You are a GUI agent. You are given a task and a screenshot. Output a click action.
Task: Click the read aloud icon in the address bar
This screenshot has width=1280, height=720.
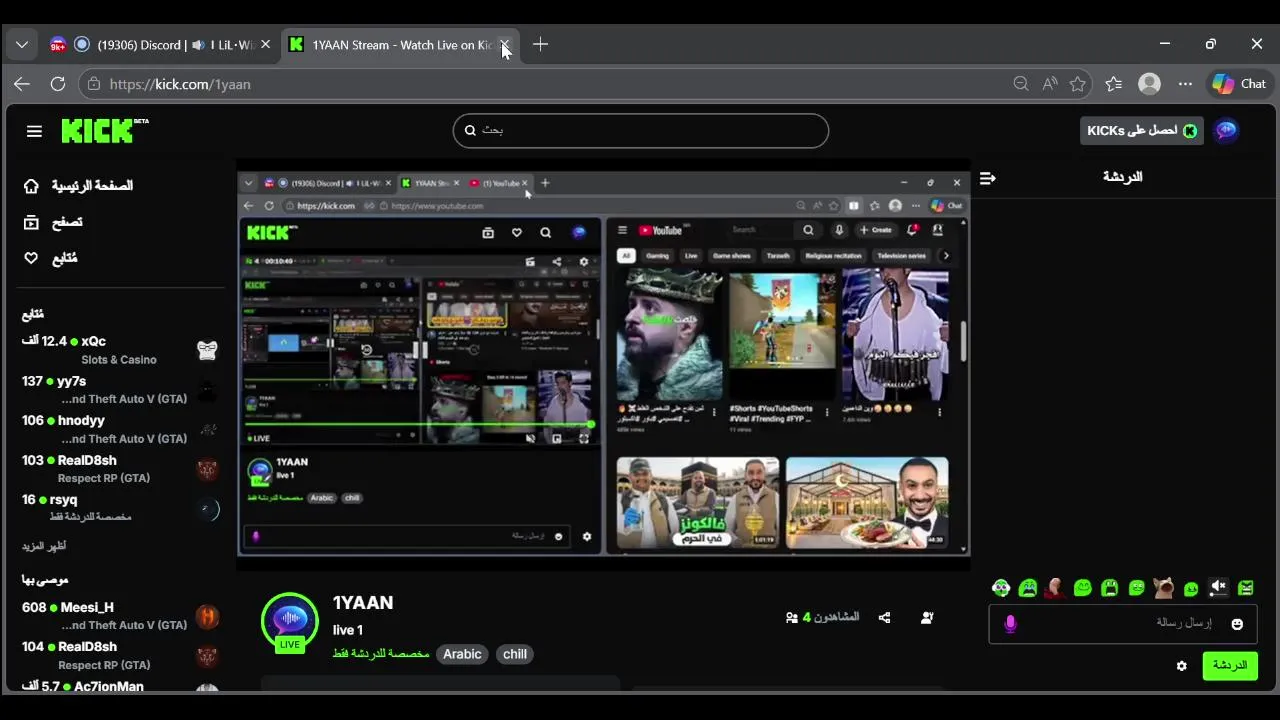tap(1049, 84)
